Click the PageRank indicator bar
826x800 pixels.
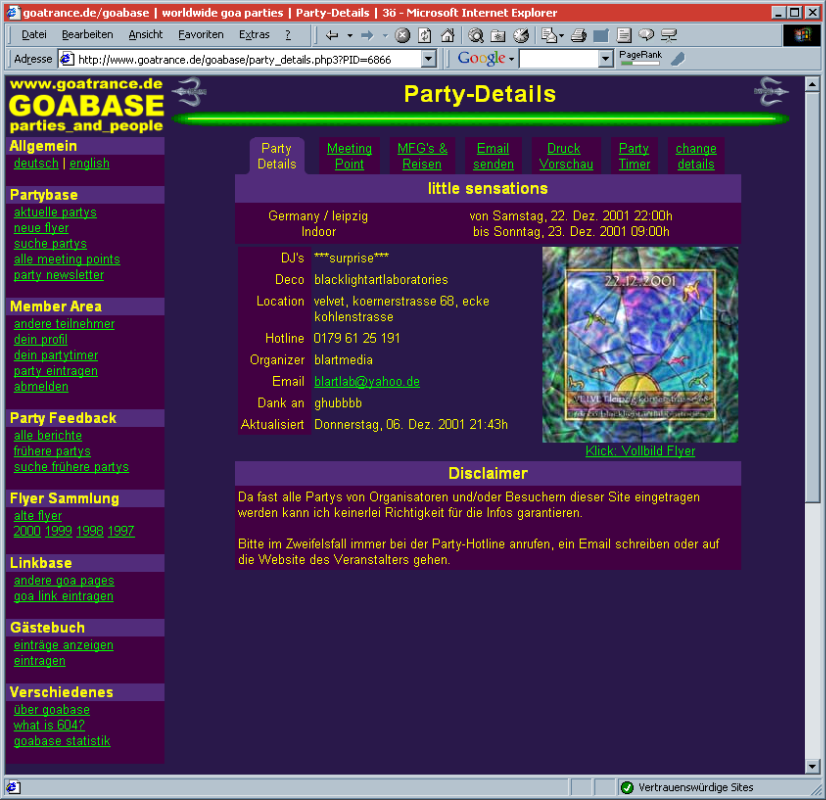[640, 63]
